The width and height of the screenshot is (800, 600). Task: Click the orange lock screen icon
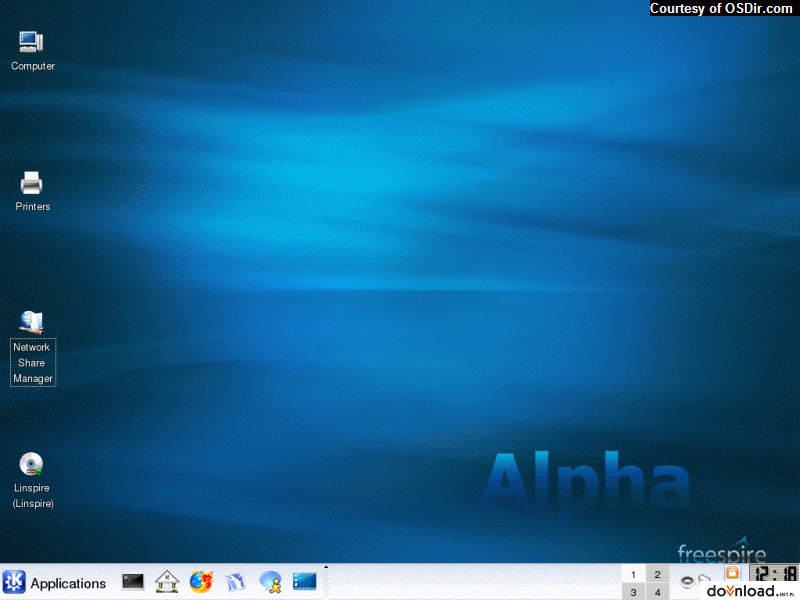click(732, 572)
